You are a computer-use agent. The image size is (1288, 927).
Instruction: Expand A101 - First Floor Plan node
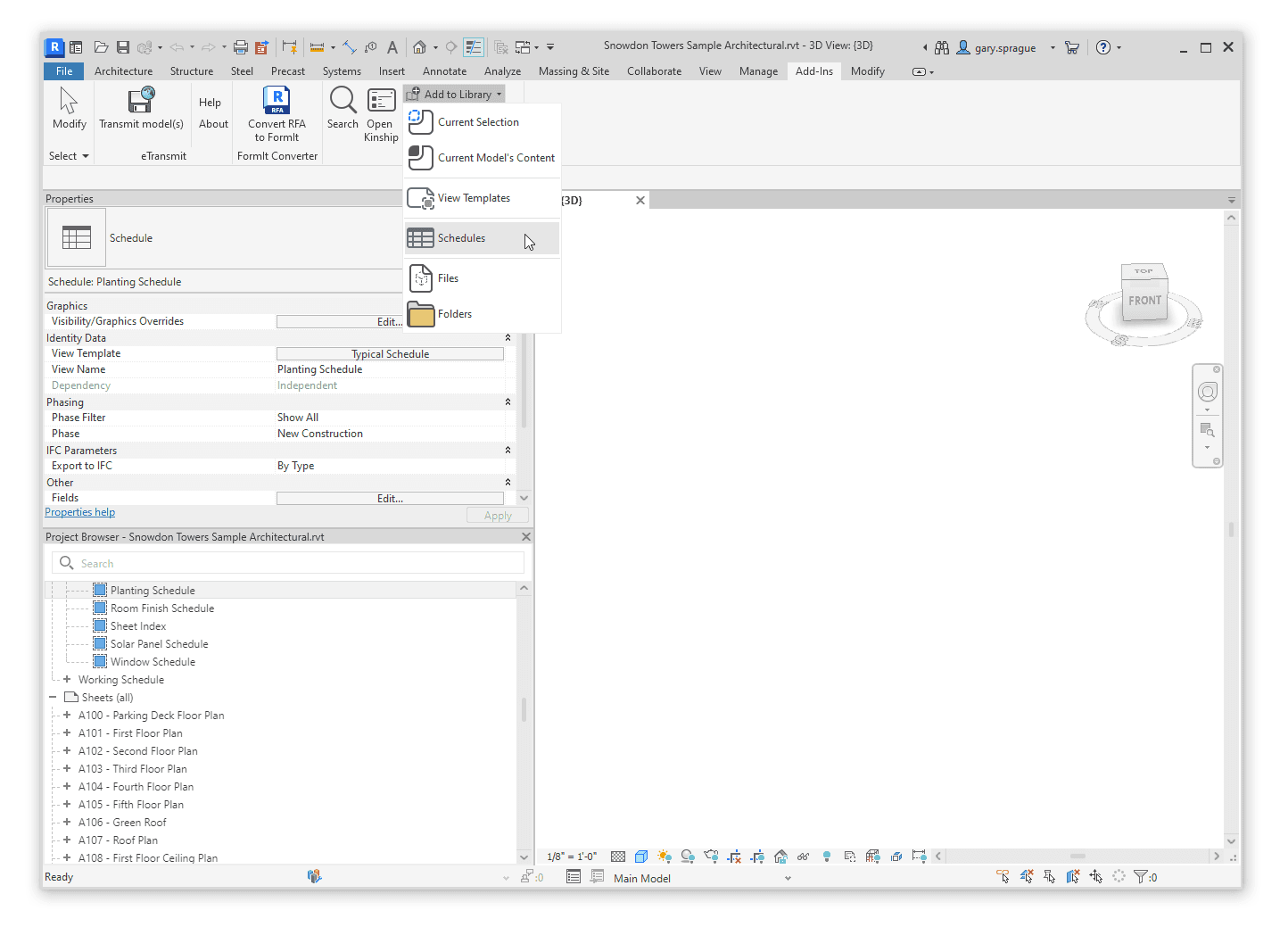(x=67, y=732)
